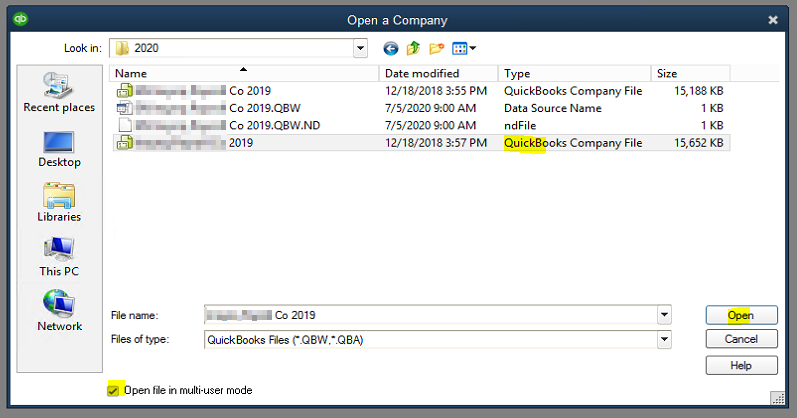The width and height of the screenshot is (797, 418).
Task: Open Recent places in sidebar
Action: (x=59, y=93)
